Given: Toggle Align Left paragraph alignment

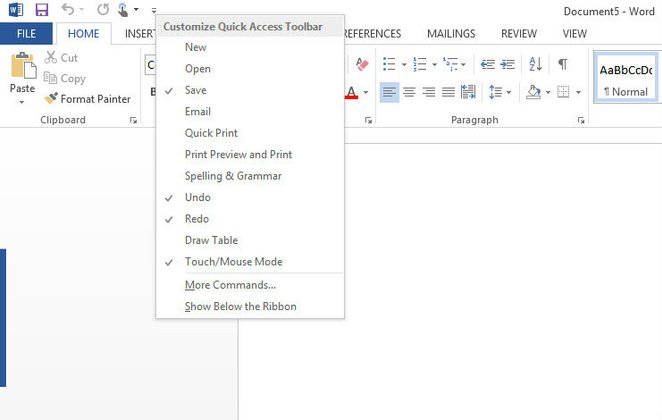Looking at the screenshot, I should [389, 92].
